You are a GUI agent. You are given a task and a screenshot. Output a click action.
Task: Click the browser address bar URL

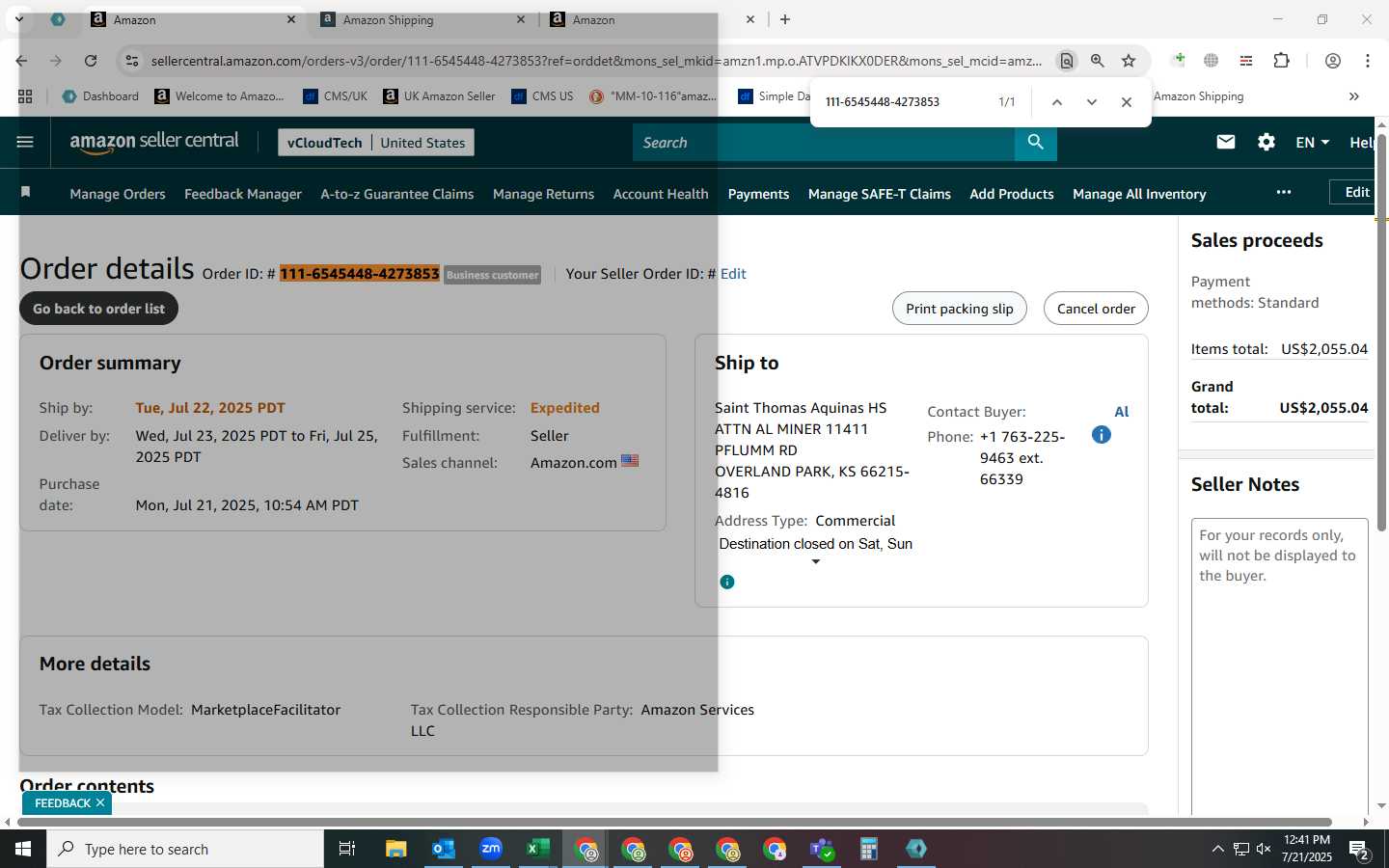(596, 61)
